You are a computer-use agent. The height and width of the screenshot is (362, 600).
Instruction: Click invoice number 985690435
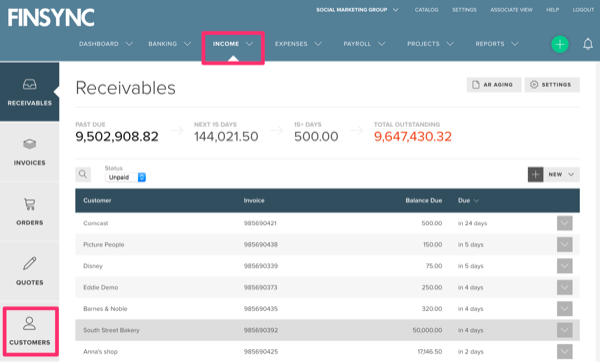point(261,309)
